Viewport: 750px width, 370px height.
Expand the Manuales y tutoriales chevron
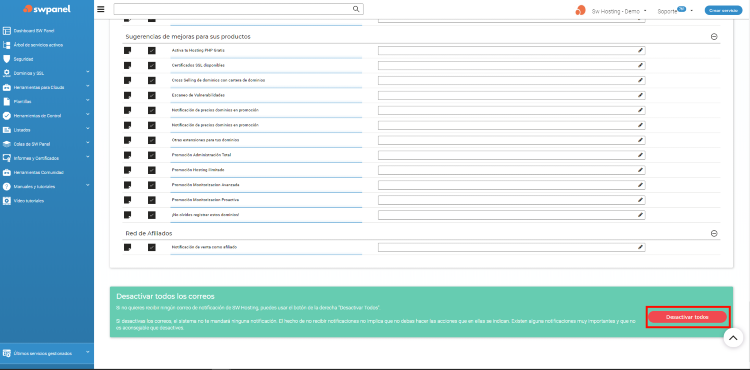pyautogui.click(x=88, y=185)
